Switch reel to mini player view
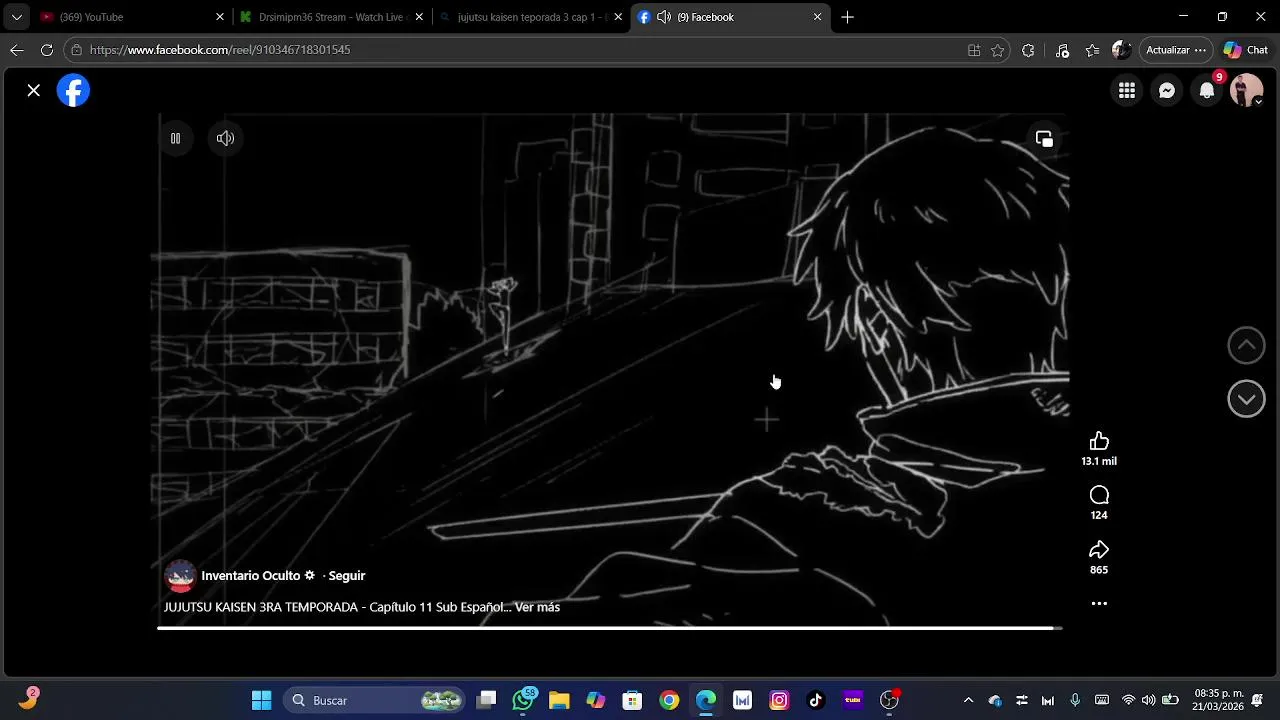 pyautogui.click(x=1044, y=139)
